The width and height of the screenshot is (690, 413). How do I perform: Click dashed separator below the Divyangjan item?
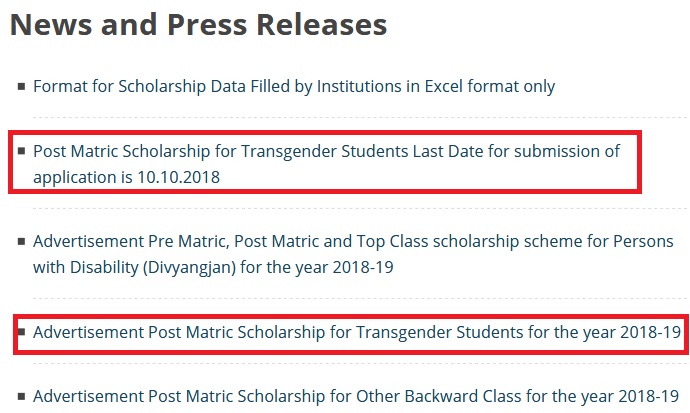[x=360, y=298]
